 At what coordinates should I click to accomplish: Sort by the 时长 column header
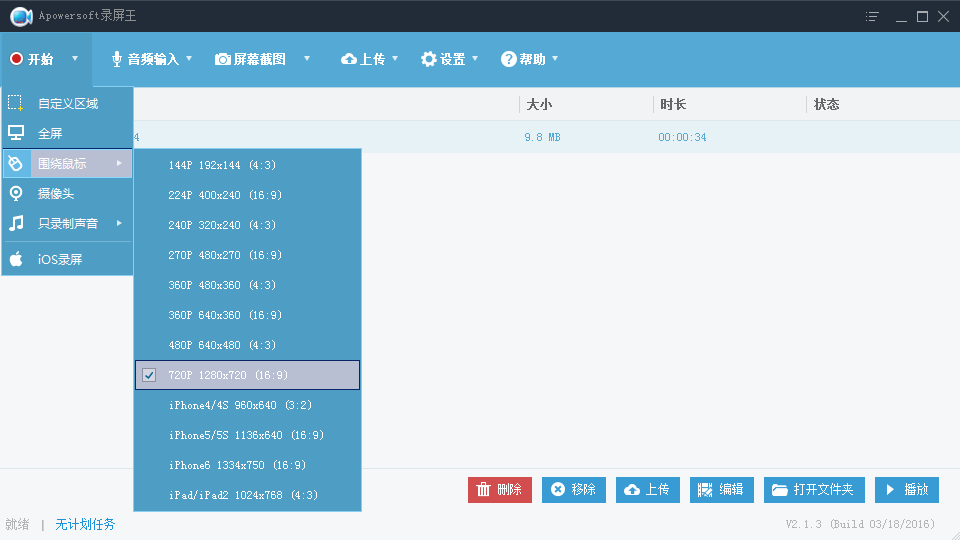[x=673, y=104]
